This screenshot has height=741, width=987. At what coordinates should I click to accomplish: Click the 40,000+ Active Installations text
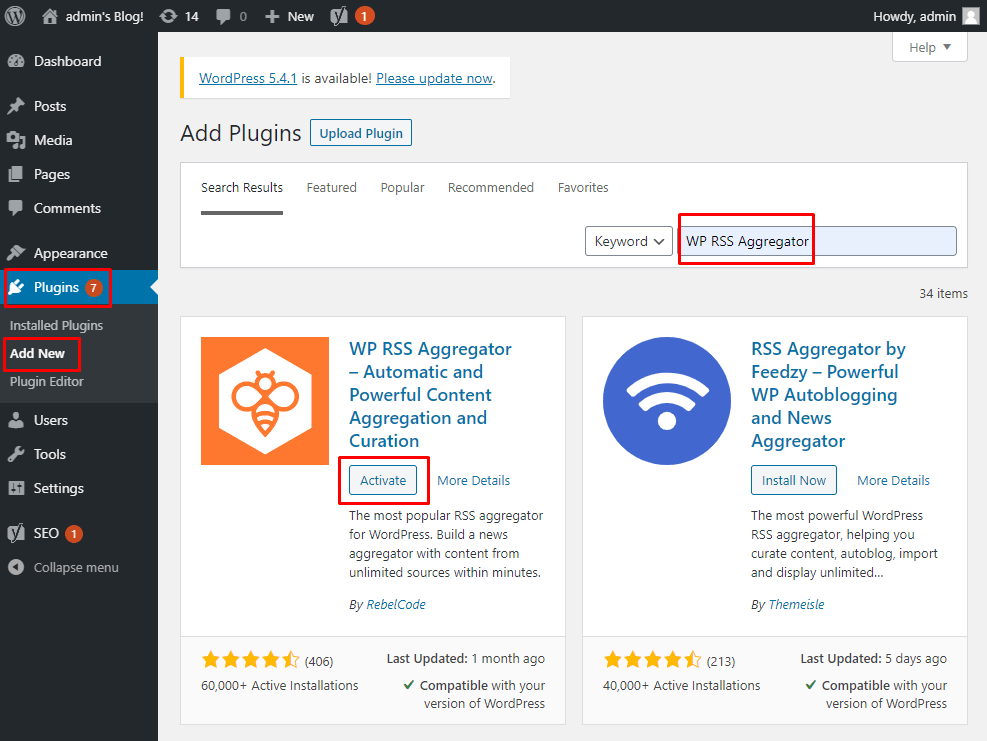682,686
